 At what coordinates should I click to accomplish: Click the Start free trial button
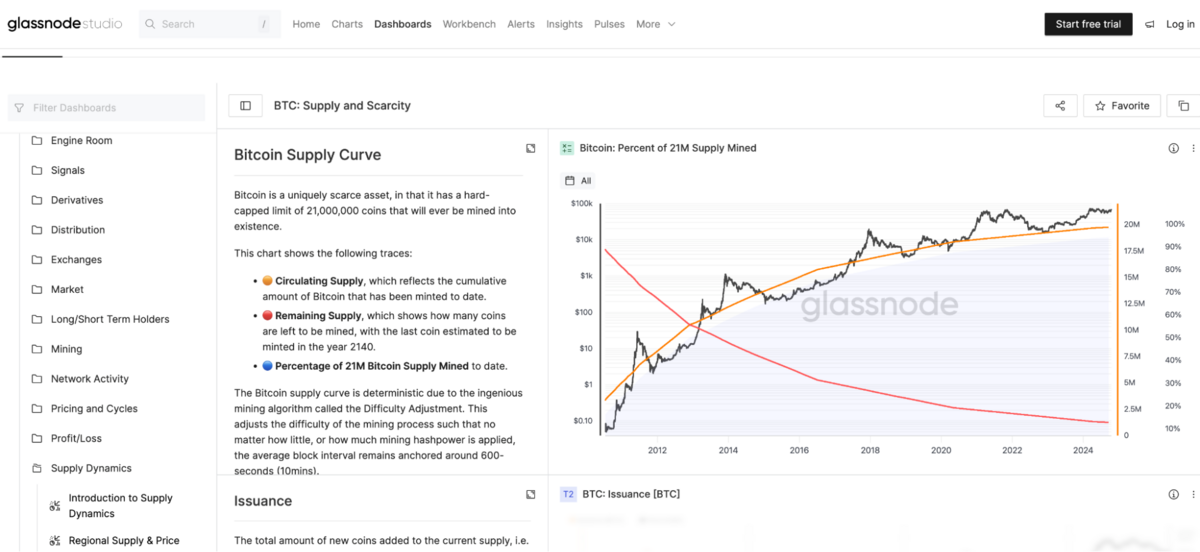click(1088, 24)
